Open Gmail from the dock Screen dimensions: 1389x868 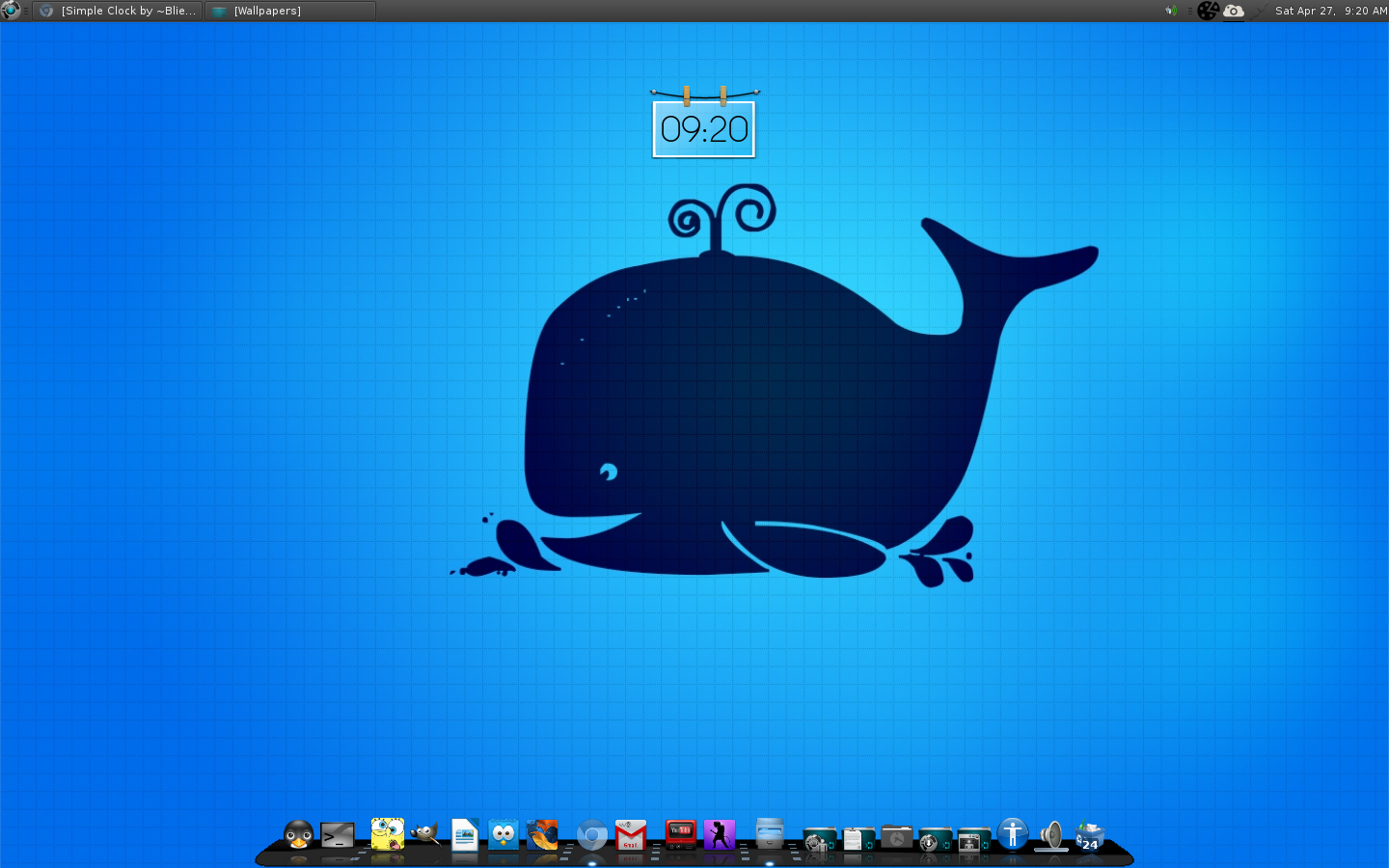631,835
